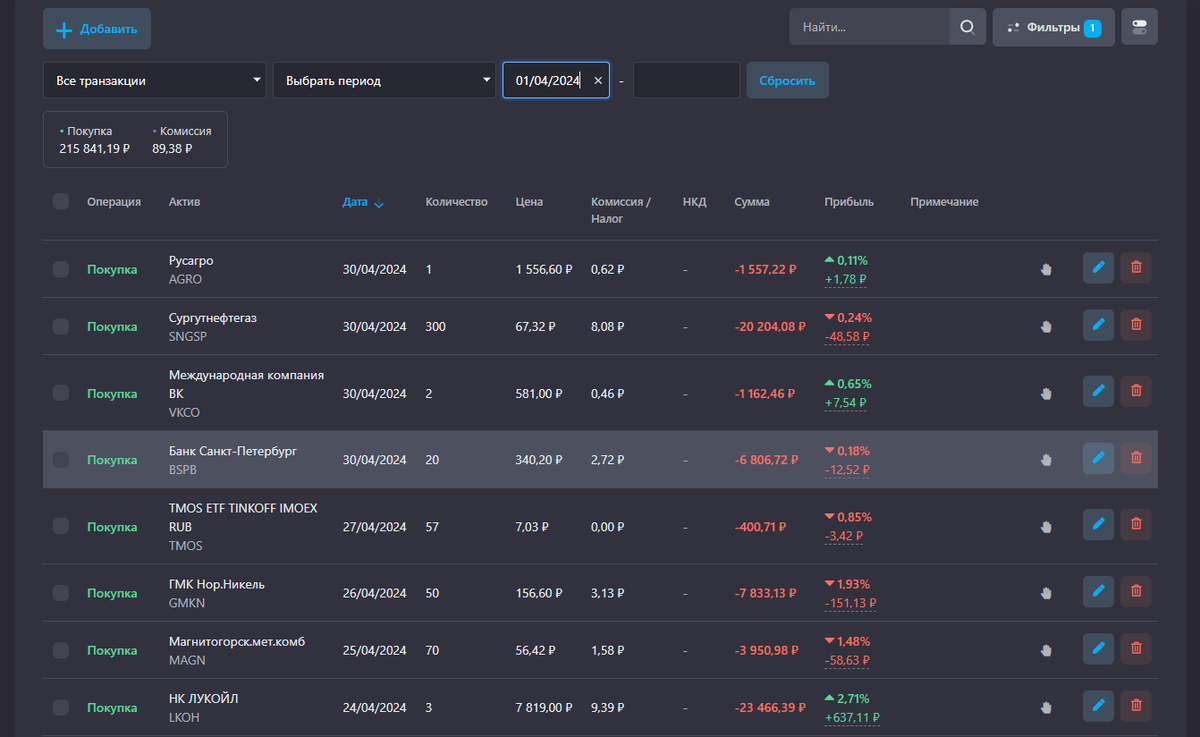
Task: Click the +637,11 ₽ profit value
Action: pos(851,718)
